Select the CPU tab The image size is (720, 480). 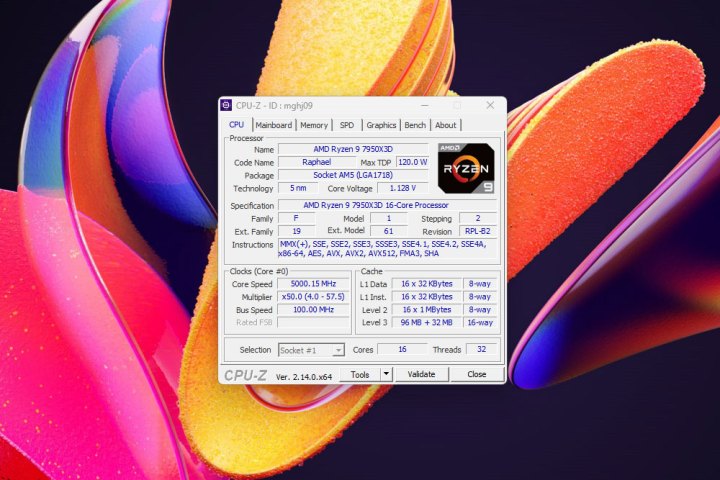pos(236,125)
